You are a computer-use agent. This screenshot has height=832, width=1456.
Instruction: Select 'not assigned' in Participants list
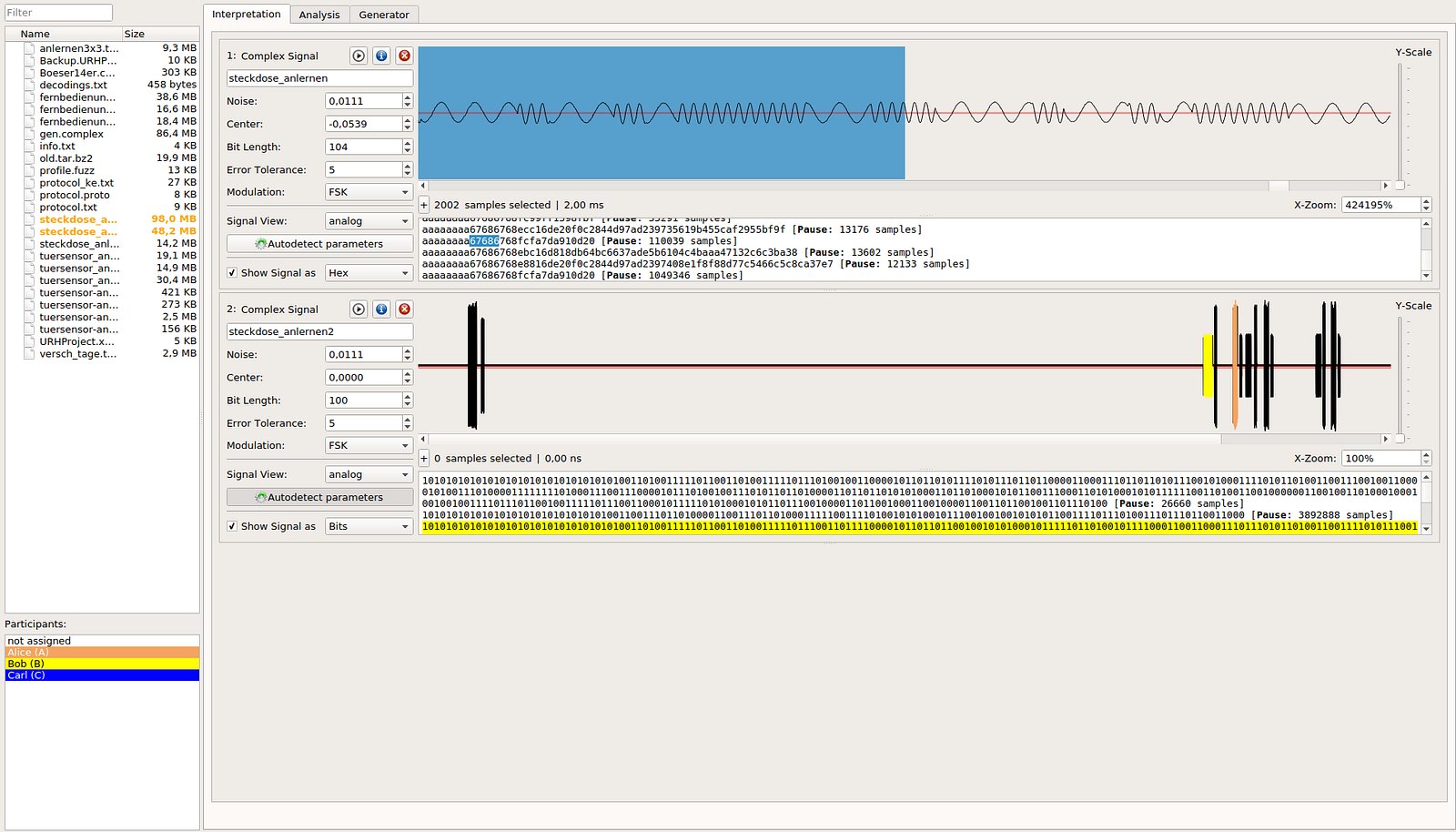102,641
